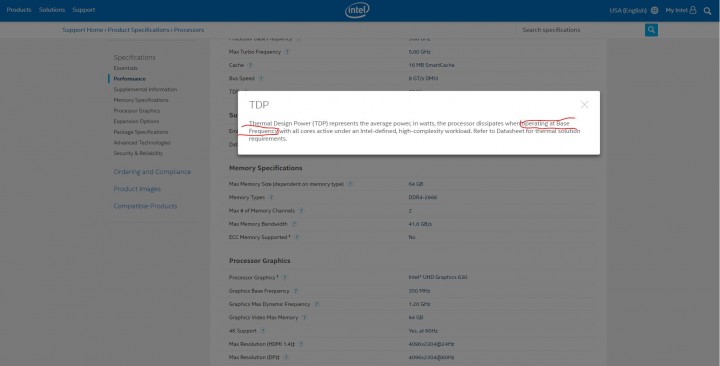The height and width of the screenshot is (366, 720).
Task: Click help icon next to Cache
Action: (250, 65)
